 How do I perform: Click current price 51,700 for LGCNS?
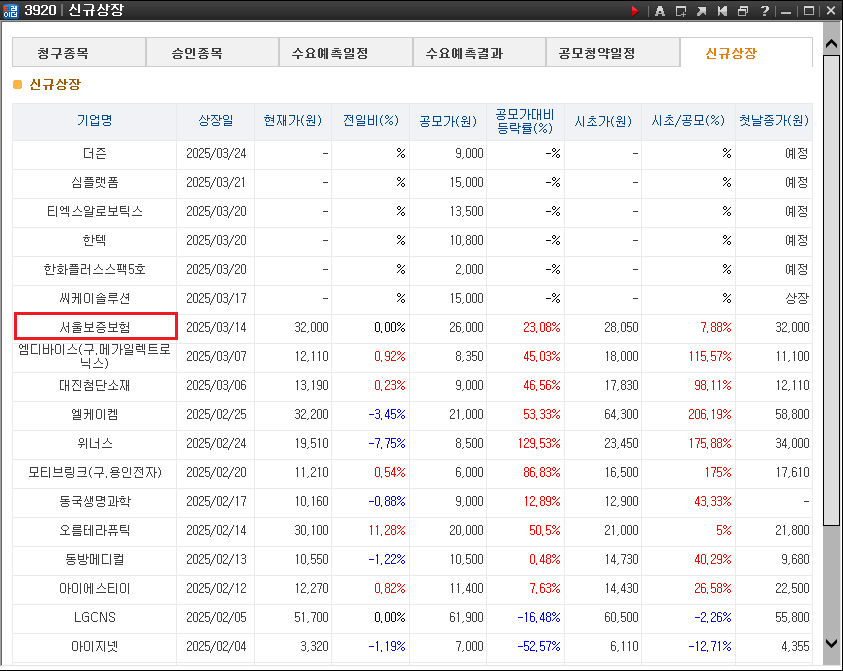pyautogui.click(x=311, y=618)
